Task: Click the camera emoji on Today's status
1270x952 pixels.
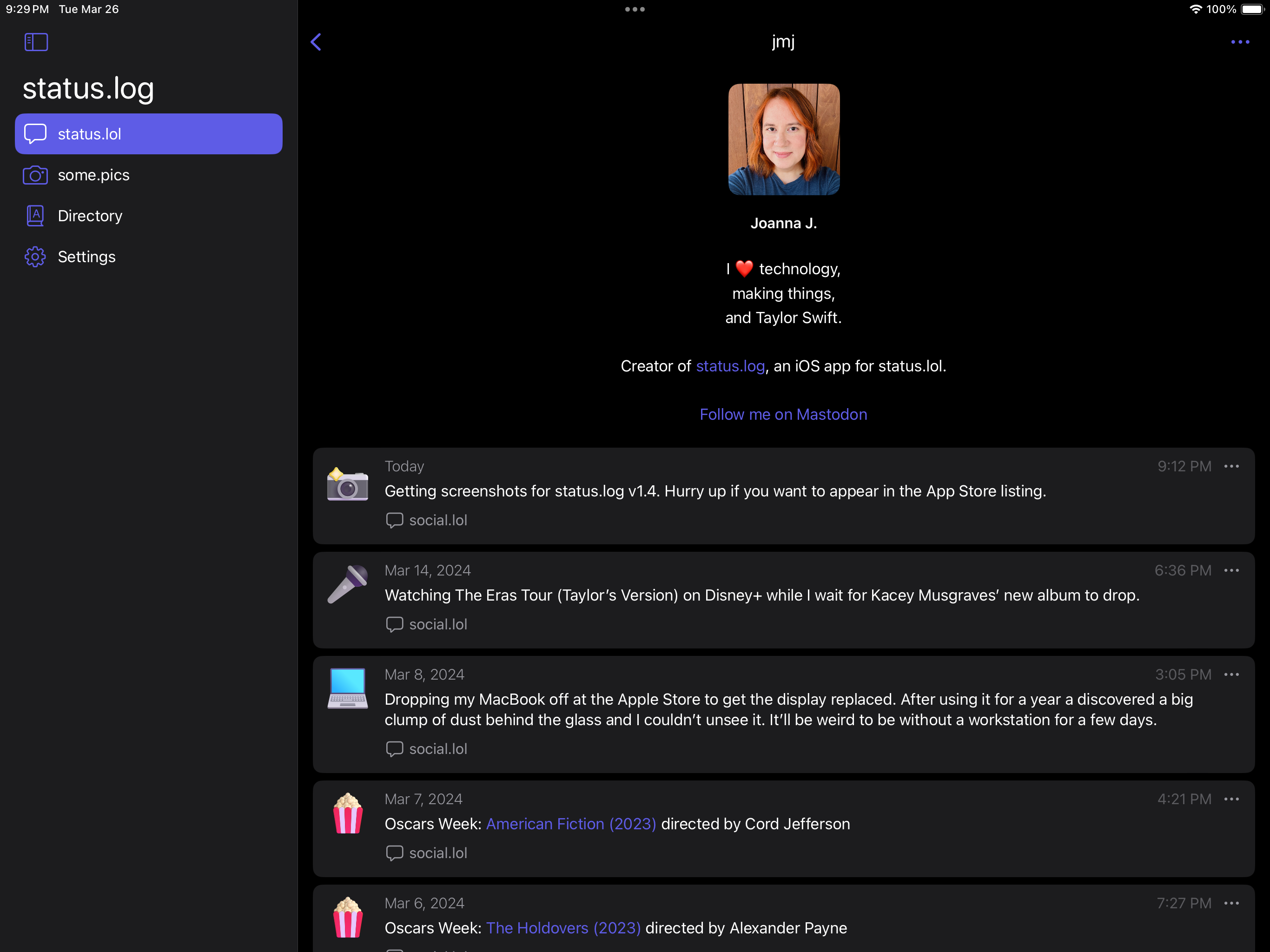Action: coord(347,484)
